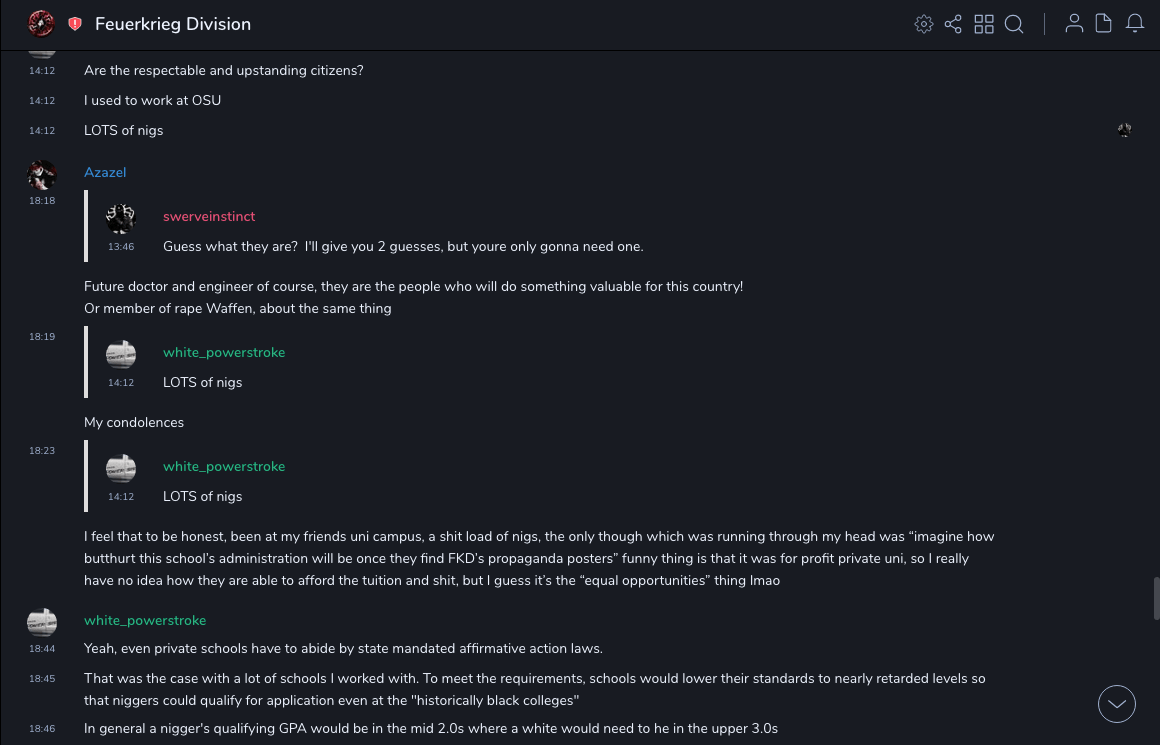Click the small read-receipt avatar at far right
This screenshot has height=745, width=1160.
(x=1125, y=130)
